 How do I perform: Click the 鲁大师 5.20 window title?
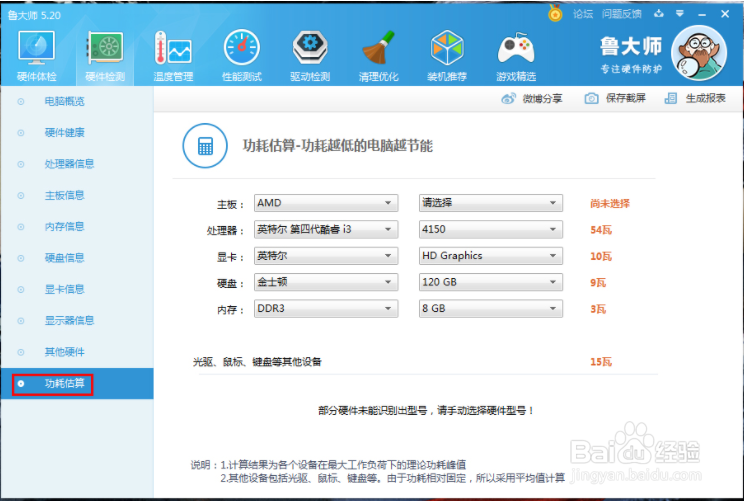click(x=34, y=15)
